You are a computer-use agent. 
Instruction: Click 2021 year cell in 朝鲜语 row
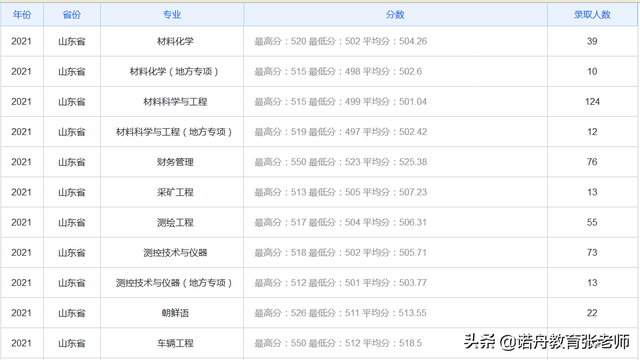coord(21,313)
